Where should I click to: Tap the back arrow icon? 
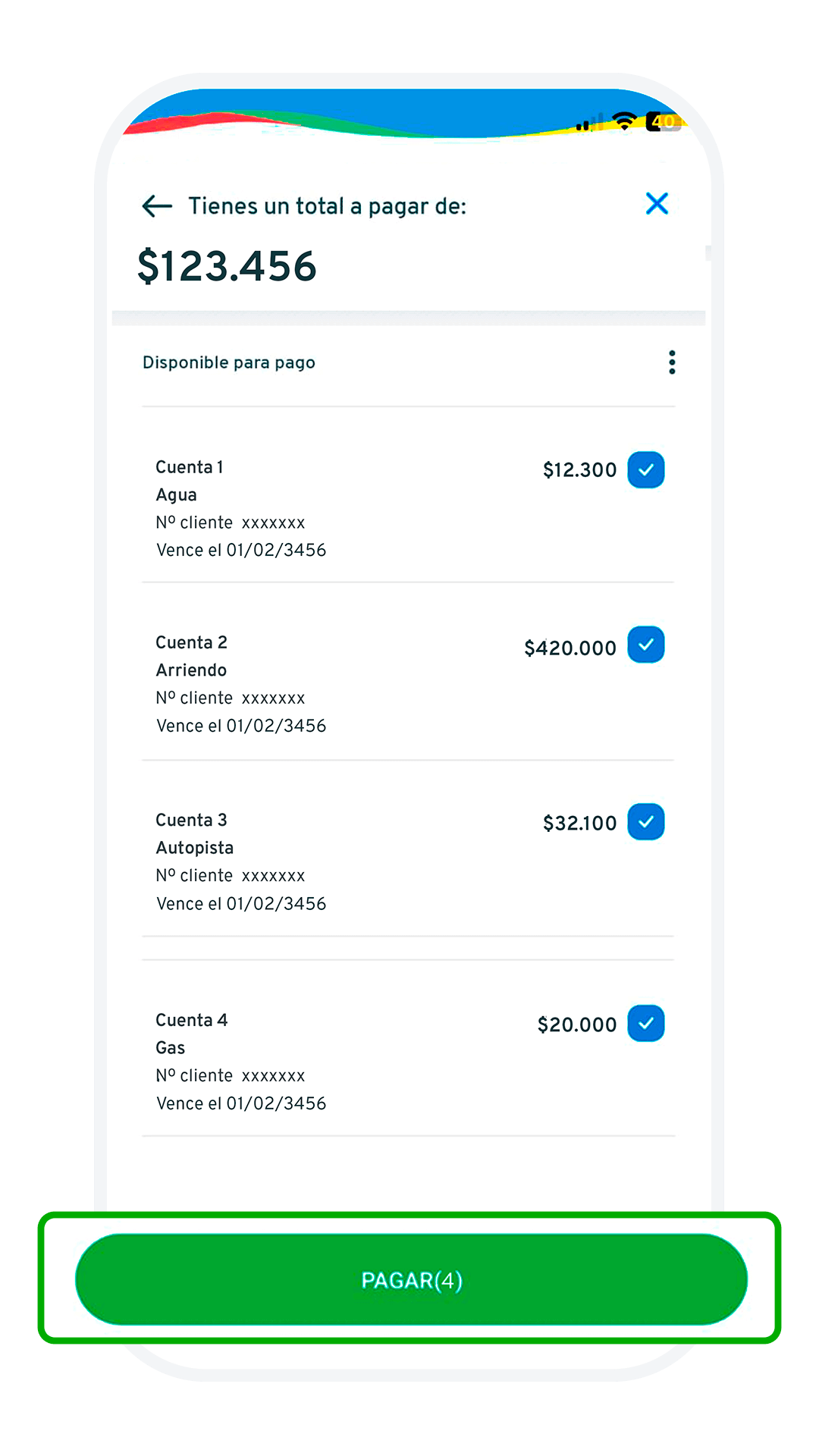point(157,206)
